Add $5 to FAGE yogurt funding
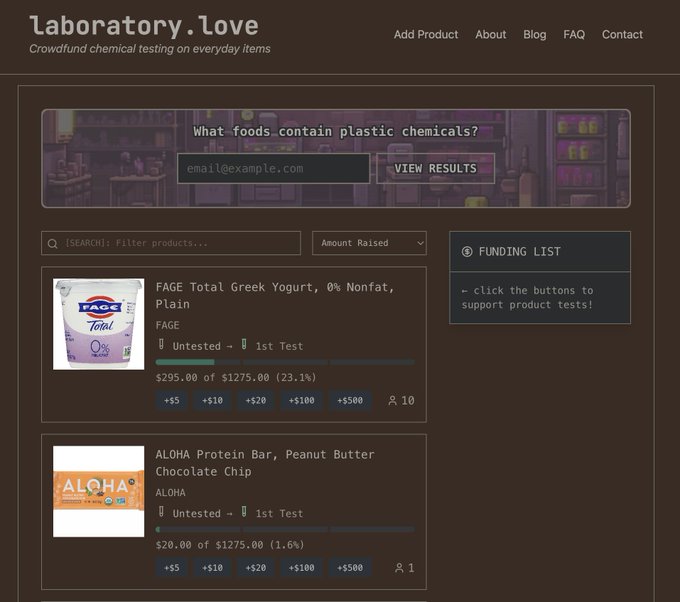The height and width of the screenshot is (602, 680). tap(172, 401)
